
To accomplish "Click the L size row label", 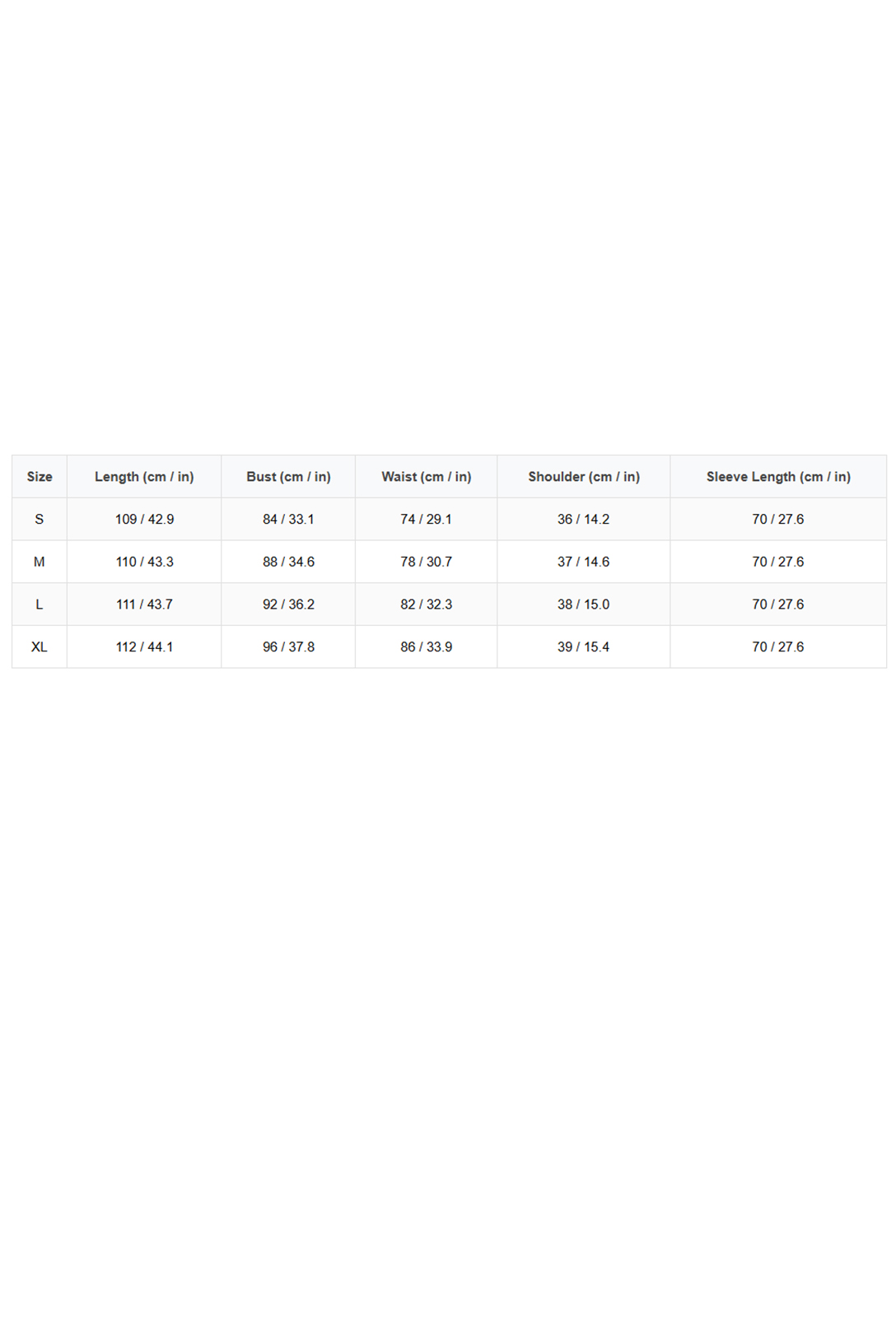I will [x=40, y=604].
